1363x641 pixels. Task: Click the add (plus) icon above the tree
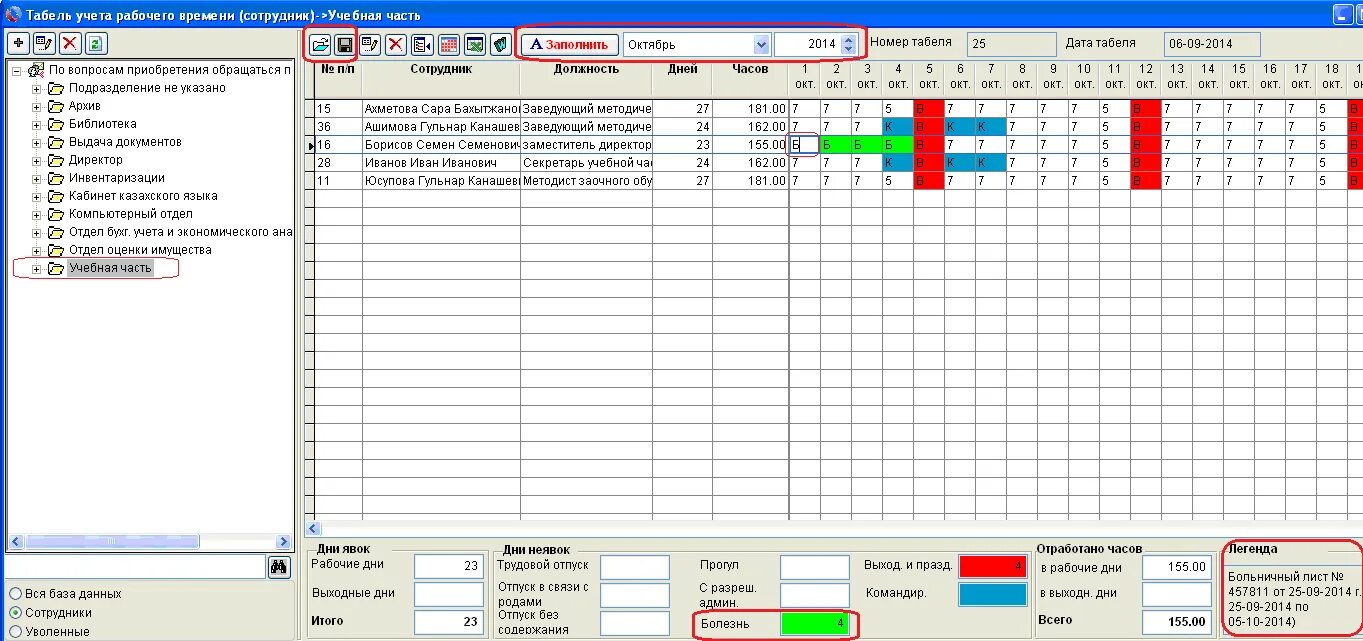(x=18, y=43)
